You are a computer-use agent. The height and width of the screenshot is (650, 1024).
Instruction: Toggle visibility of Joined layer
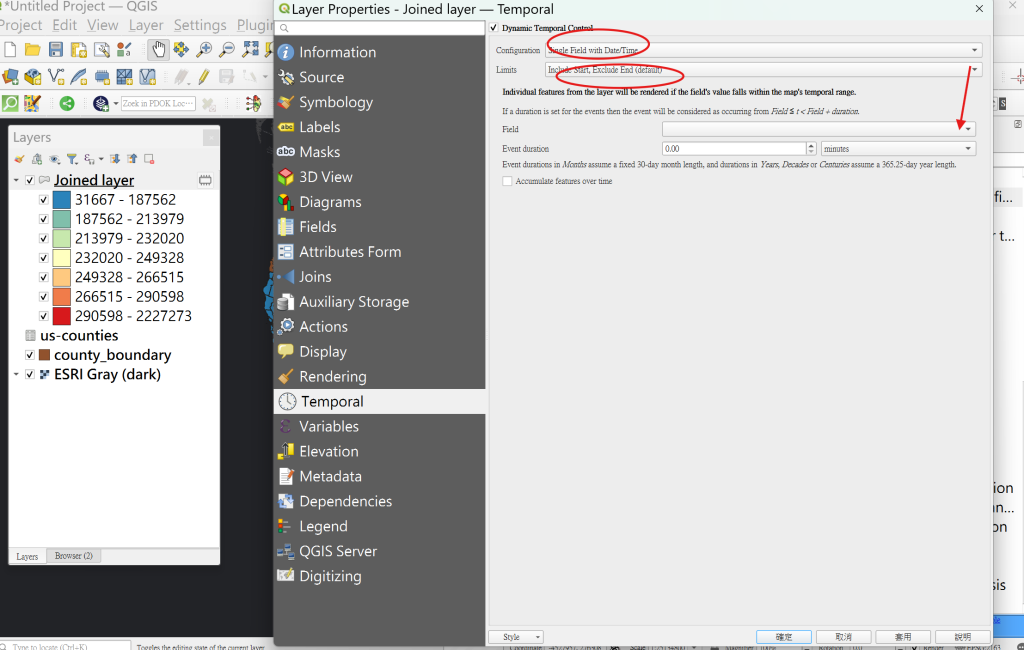(29, 180)
